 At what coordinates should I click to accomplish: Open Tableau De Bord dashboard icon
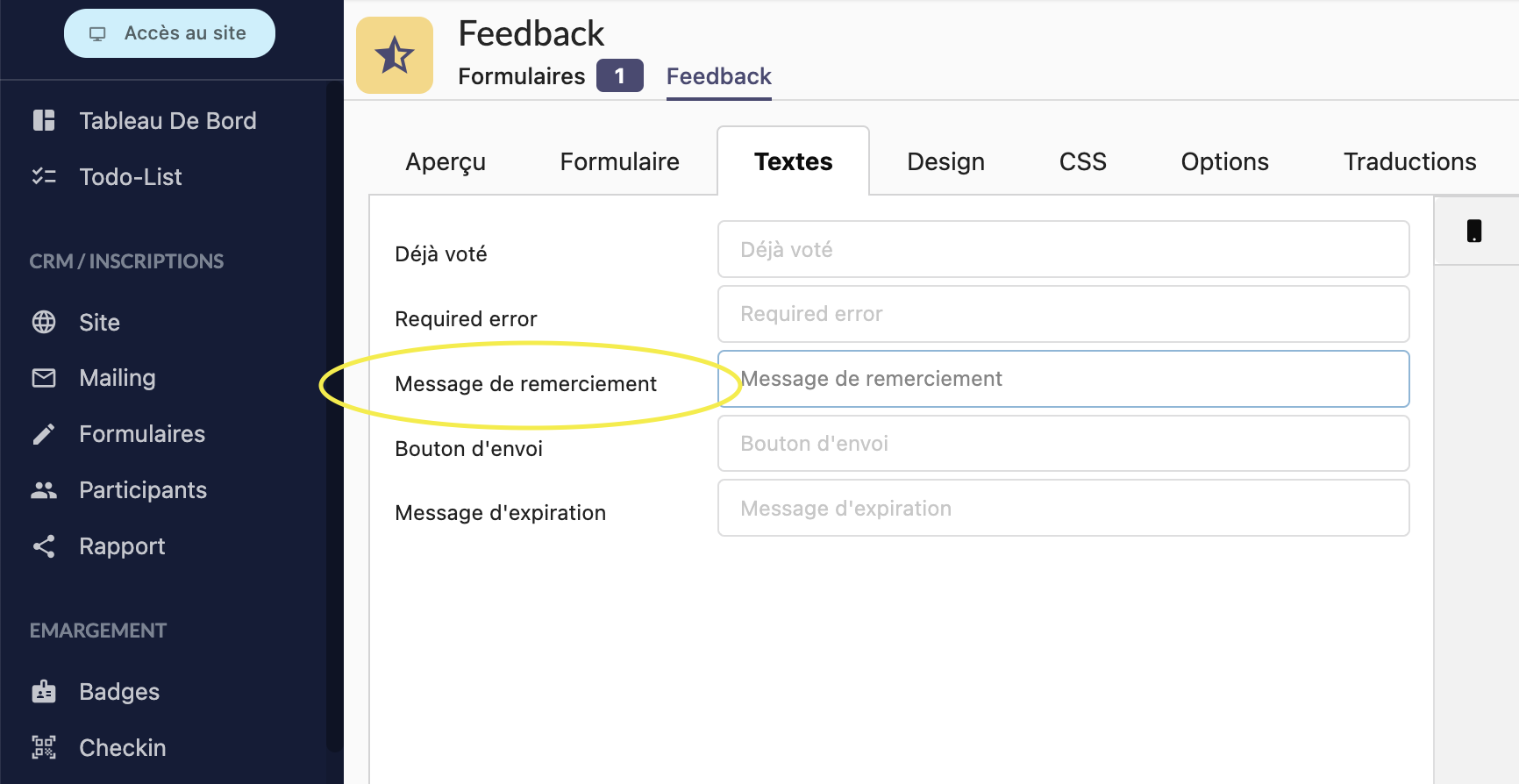(x=44, y=120)
